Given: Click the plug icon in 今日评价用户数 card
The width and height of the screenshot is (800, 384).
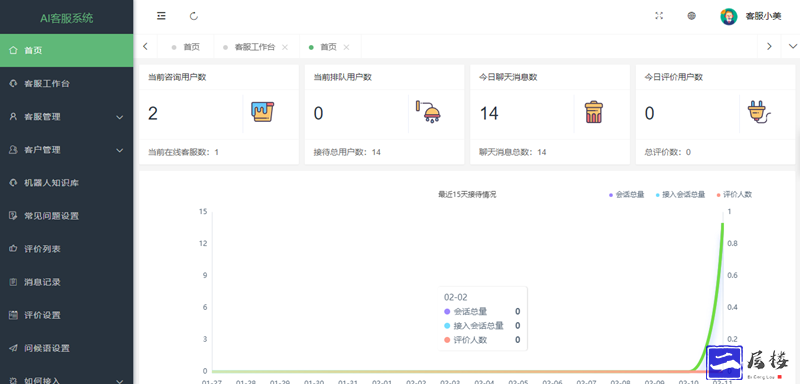Looking at the screenshot, I should (x=759, y=112).
